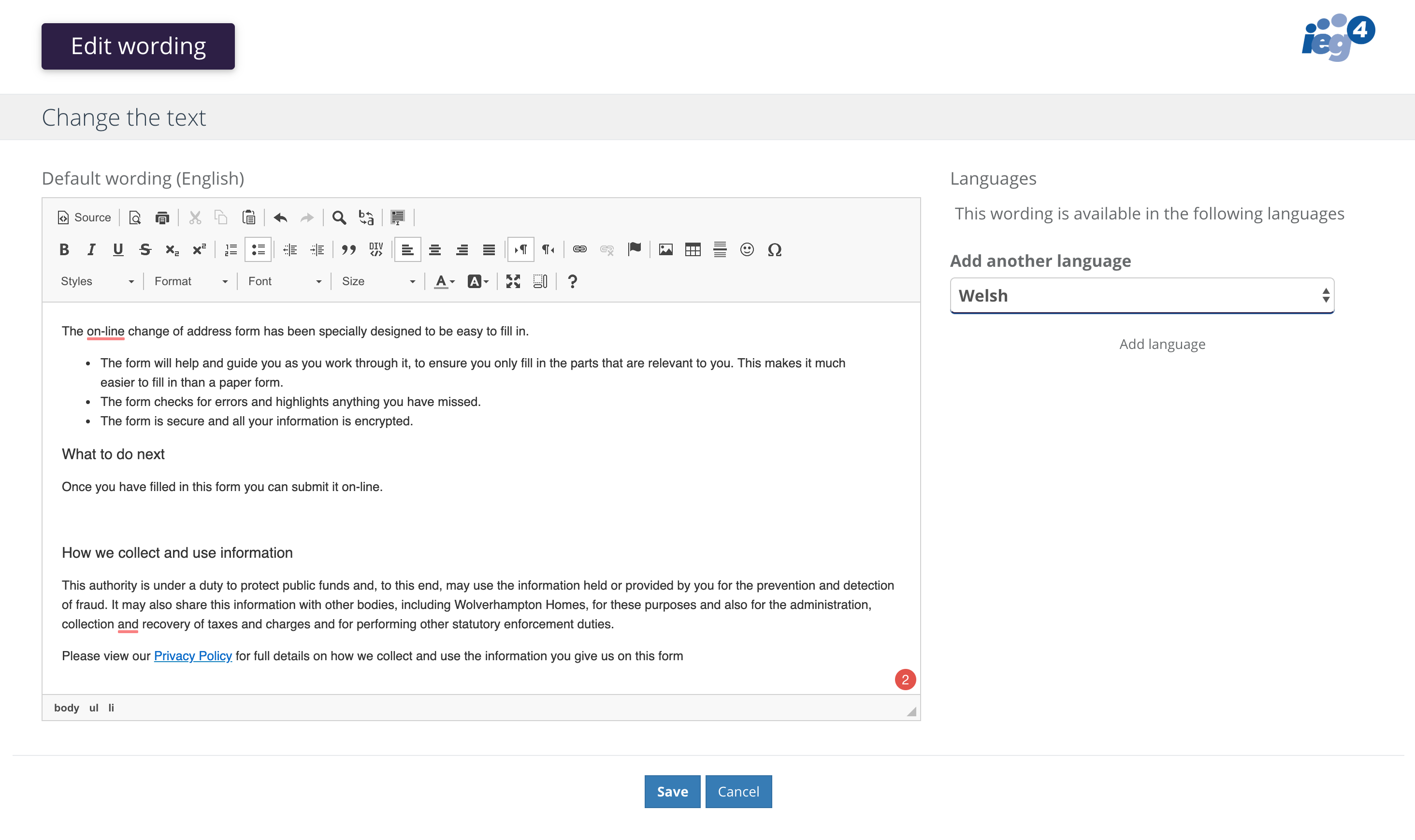Screen dimensions: 1415x840
Task: Click the Find magnifier icon
Action: (338, 217)
